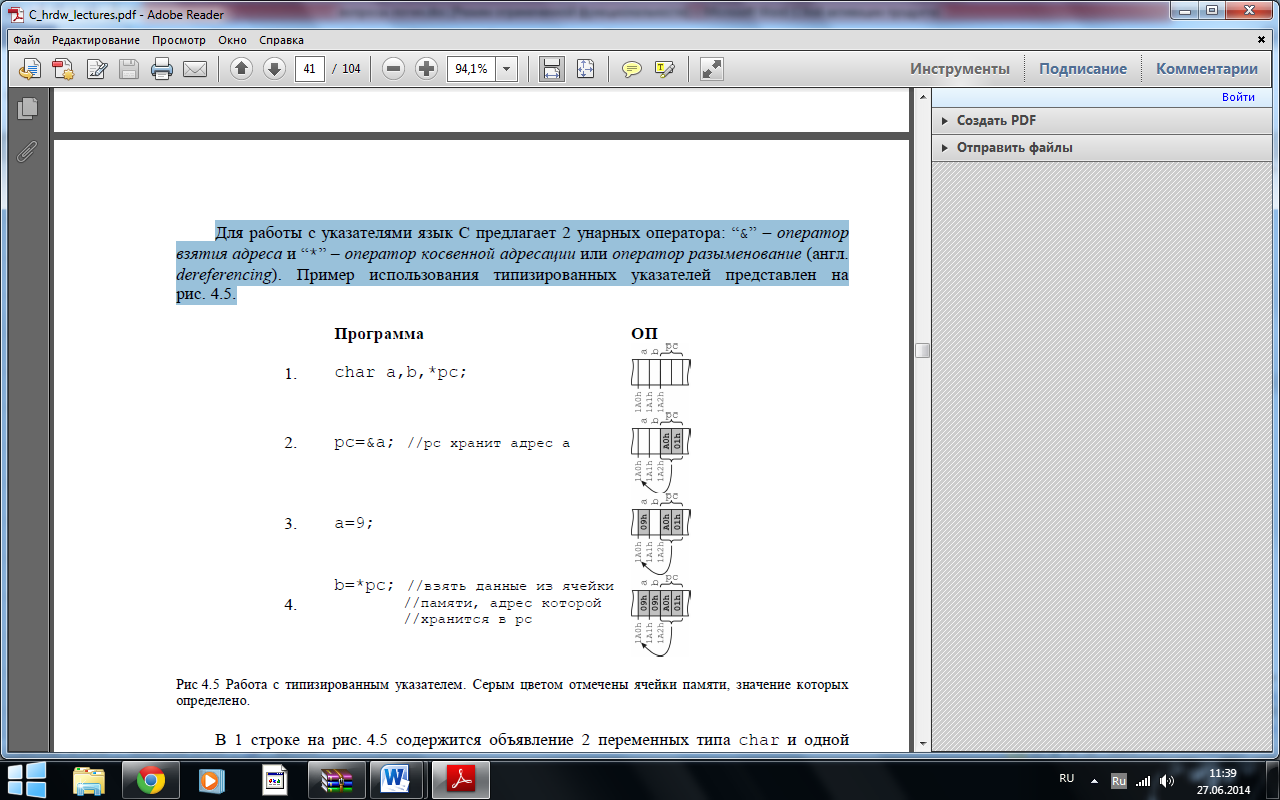The height and width of the screenshot is (800, 1280).
Task: Click the page number field
Action: (310, 69)
